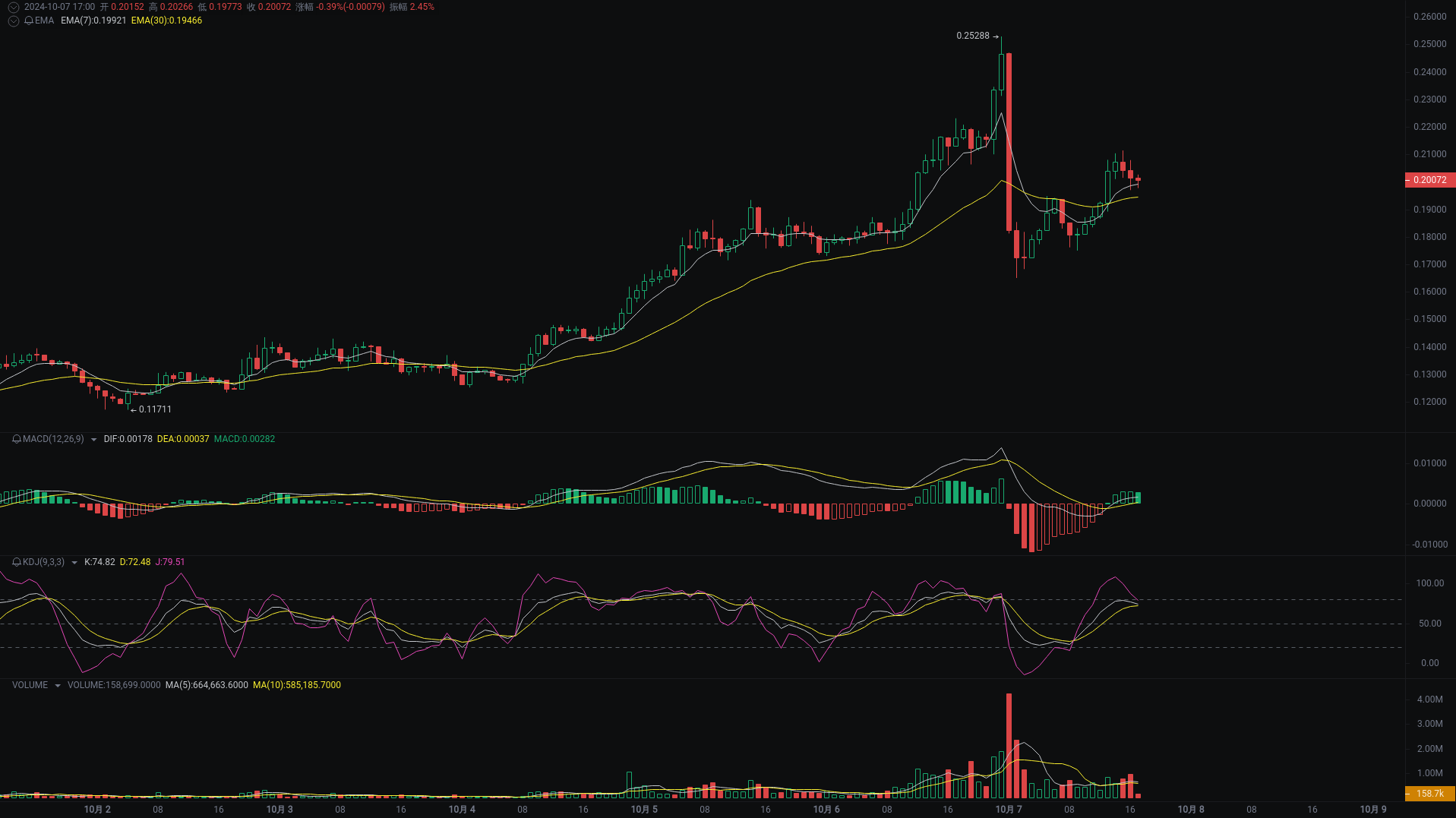Screen dimensions: 1456x818
Task: Click the 10月 7 date label on time axis
Action: 1009,810
